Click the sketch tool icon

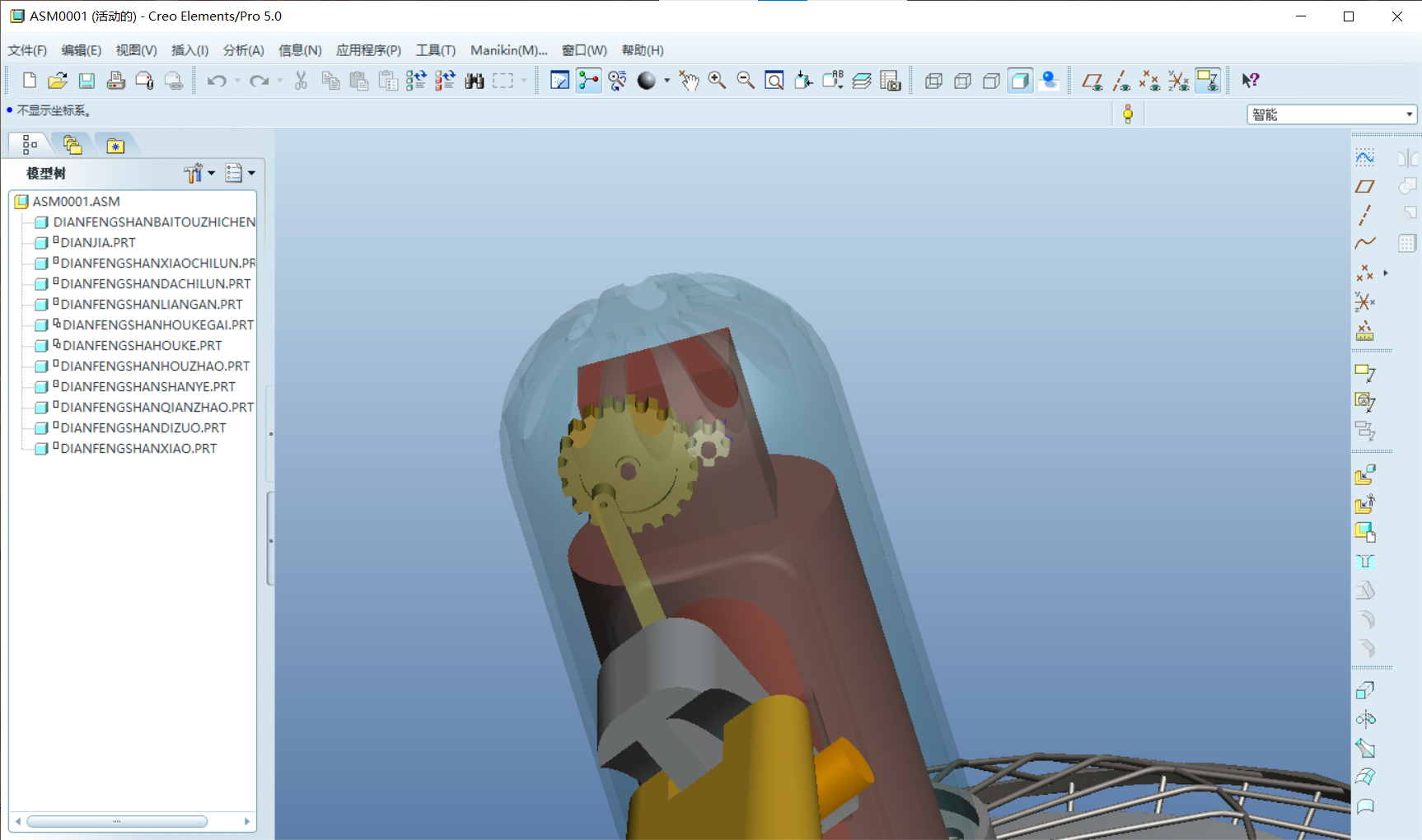point(1365,156)
